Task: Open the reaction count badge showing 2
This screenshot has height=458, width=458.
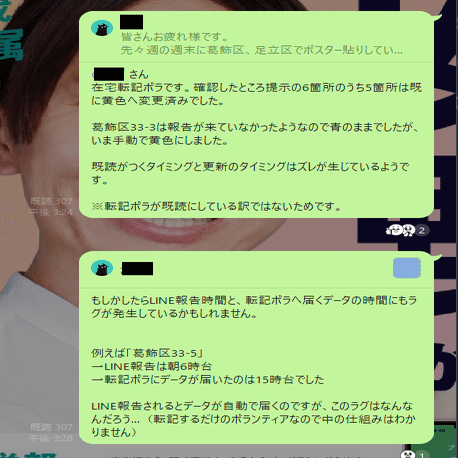Action: click(x=422, y=230)
